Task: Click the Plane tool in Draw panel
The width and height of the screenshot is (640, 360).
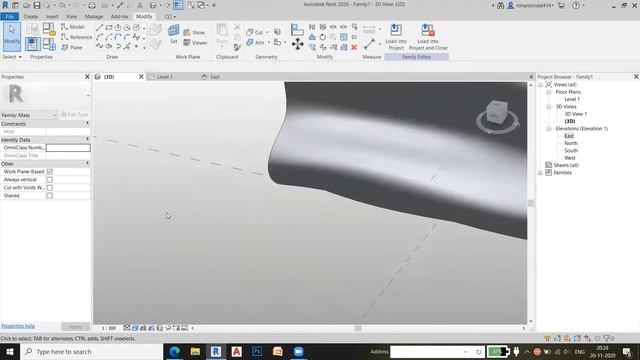Action: [72, 47]
